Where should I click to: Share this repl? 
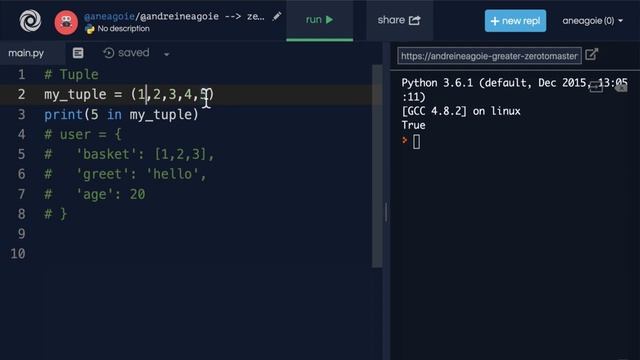point(399,20)
